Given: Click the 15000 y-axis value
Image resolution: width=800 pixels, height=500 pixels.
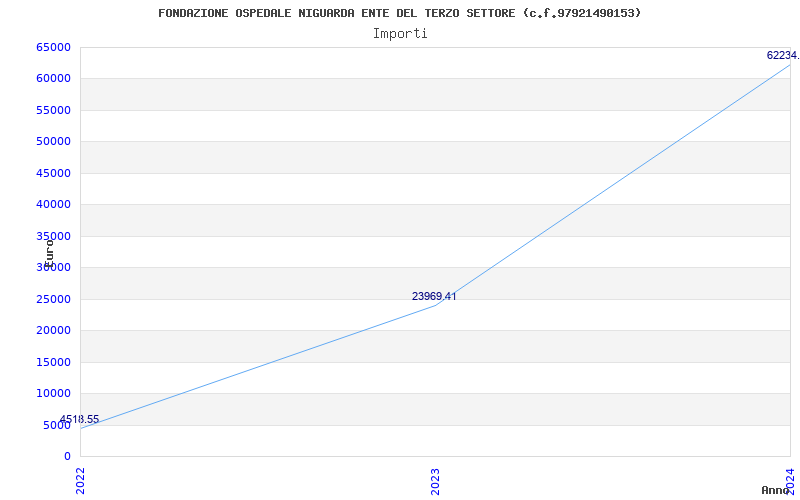Looking at the screenshot, I should pos(53,362).
